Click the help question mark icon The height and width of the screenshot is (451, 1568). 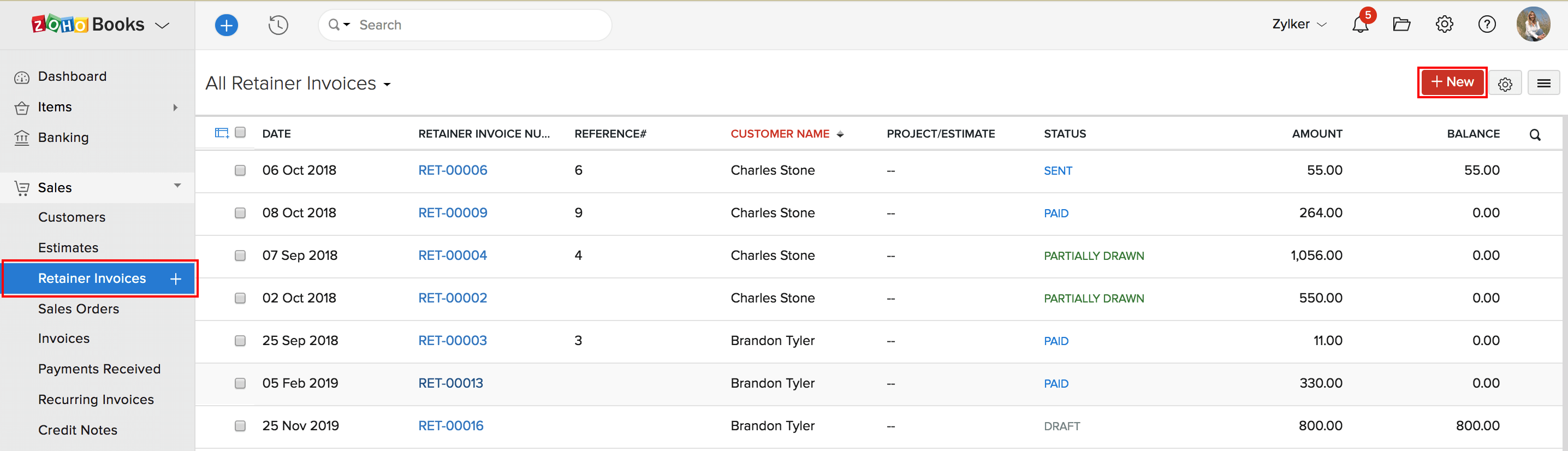[1487, 25]
